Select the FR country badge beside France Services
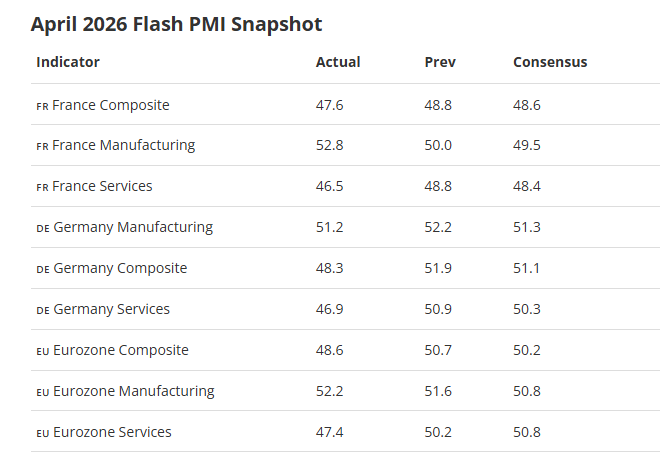The height and width of the screenshot is (455, 668). [42, 188]
